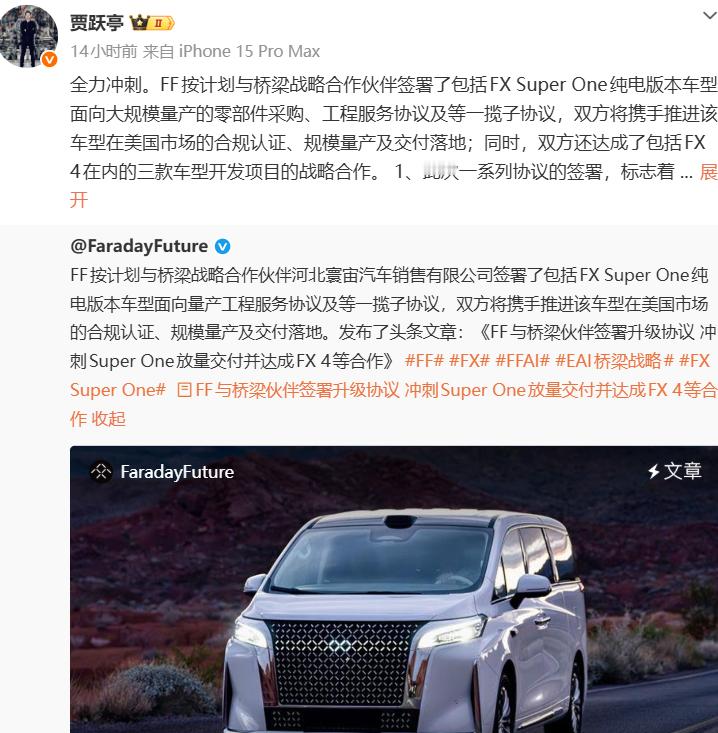Open the @FaradayFuture account link
The height and width of the screenshot is (733, 718).
(x=139, y=246)
